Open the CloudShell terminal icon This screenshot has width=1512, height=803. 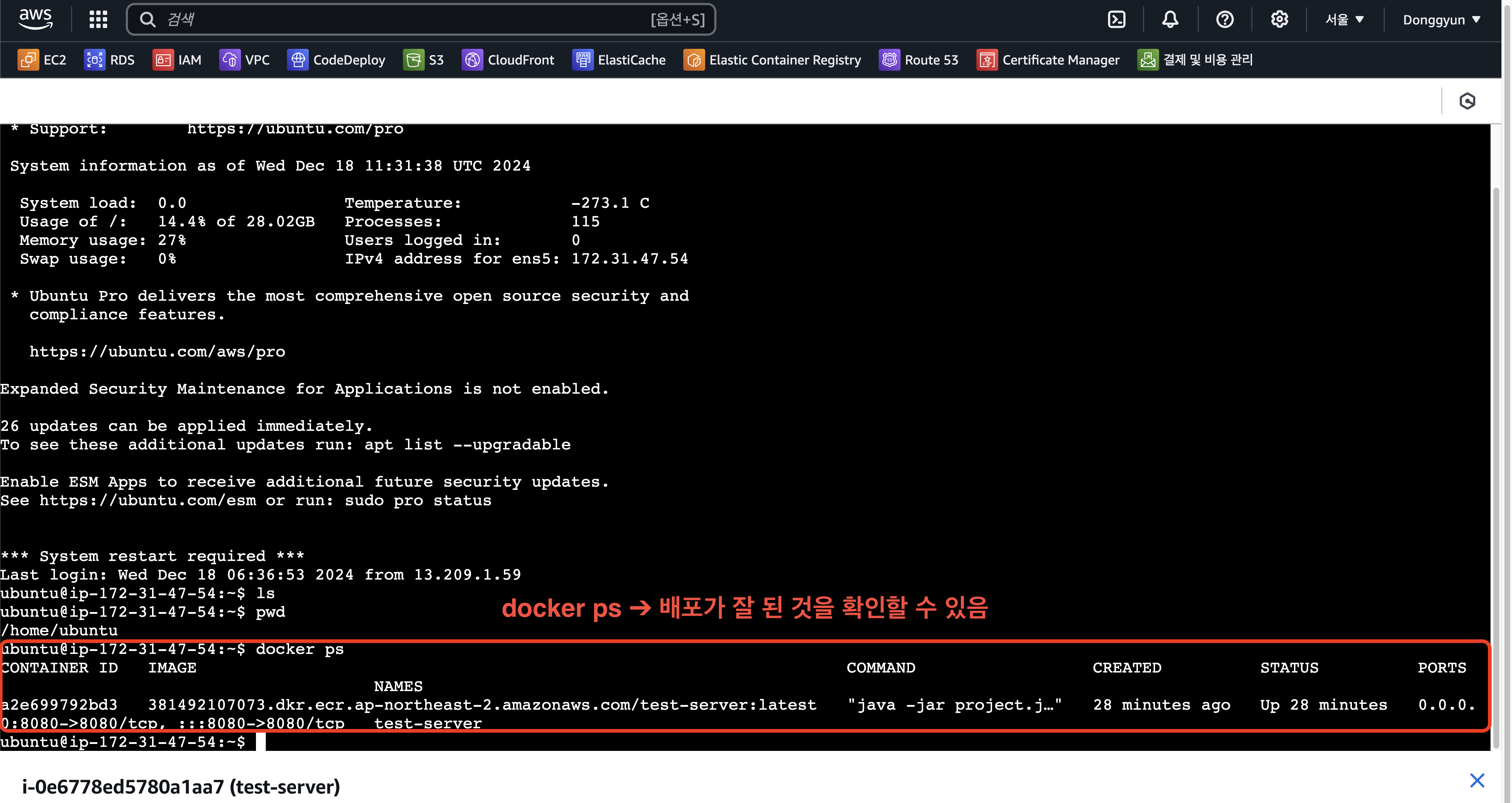1116,19
